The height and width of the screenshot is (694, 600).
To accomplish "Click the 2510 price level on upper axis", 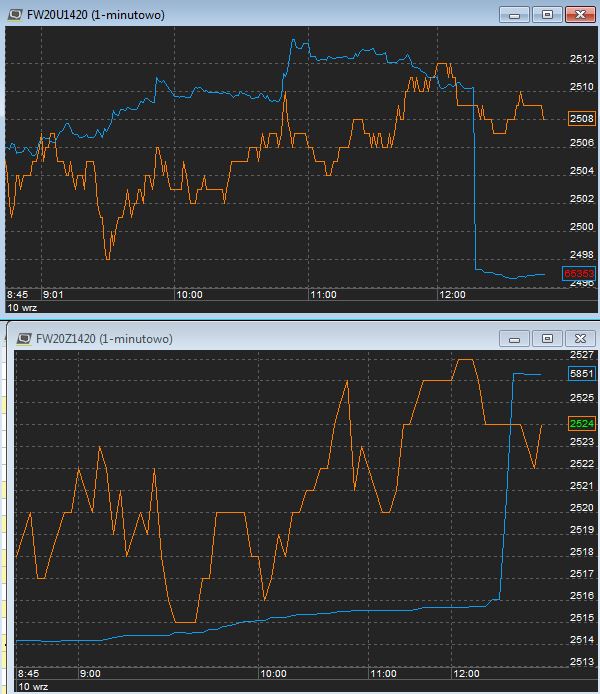I will [x=582, y=87].
